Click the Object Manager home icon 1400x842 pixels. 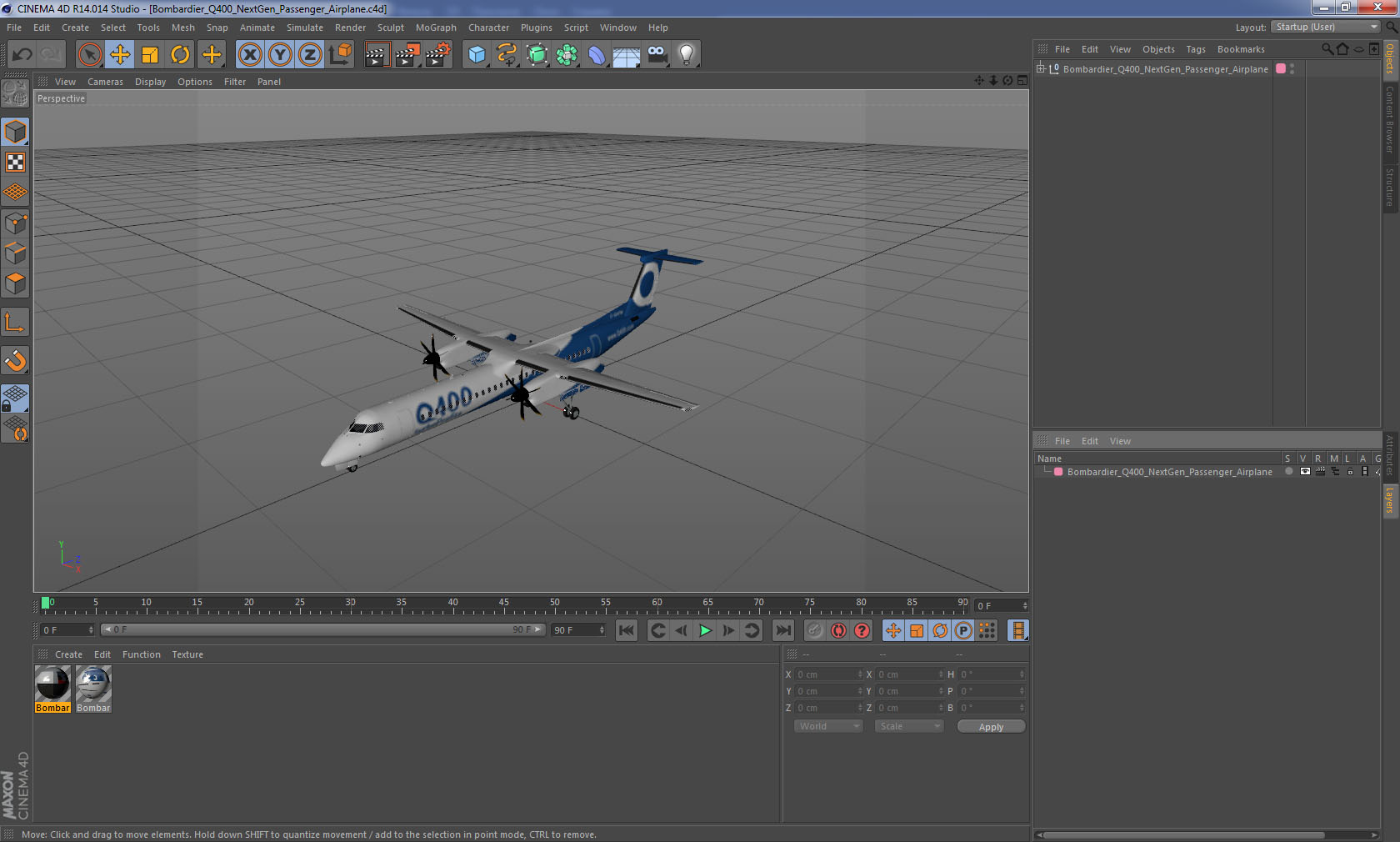tap(1342, 49)
